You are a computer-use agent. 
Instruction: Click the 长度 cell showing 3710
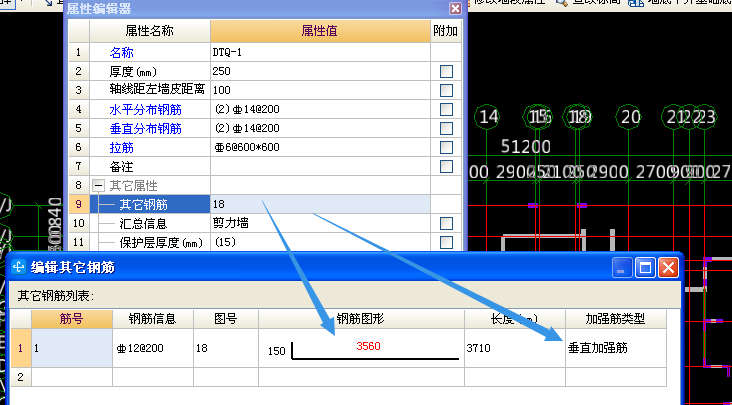514,348
